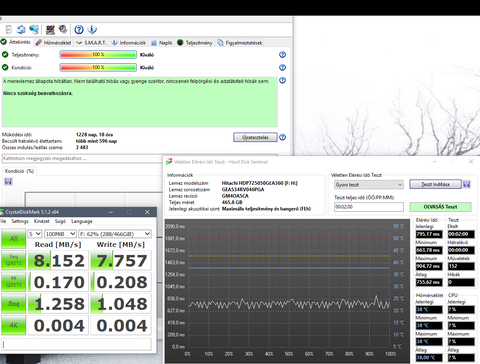Click the report document icon in Hard Disk Sentinel toolbar
480x364 pixels.
pos(9,30)
